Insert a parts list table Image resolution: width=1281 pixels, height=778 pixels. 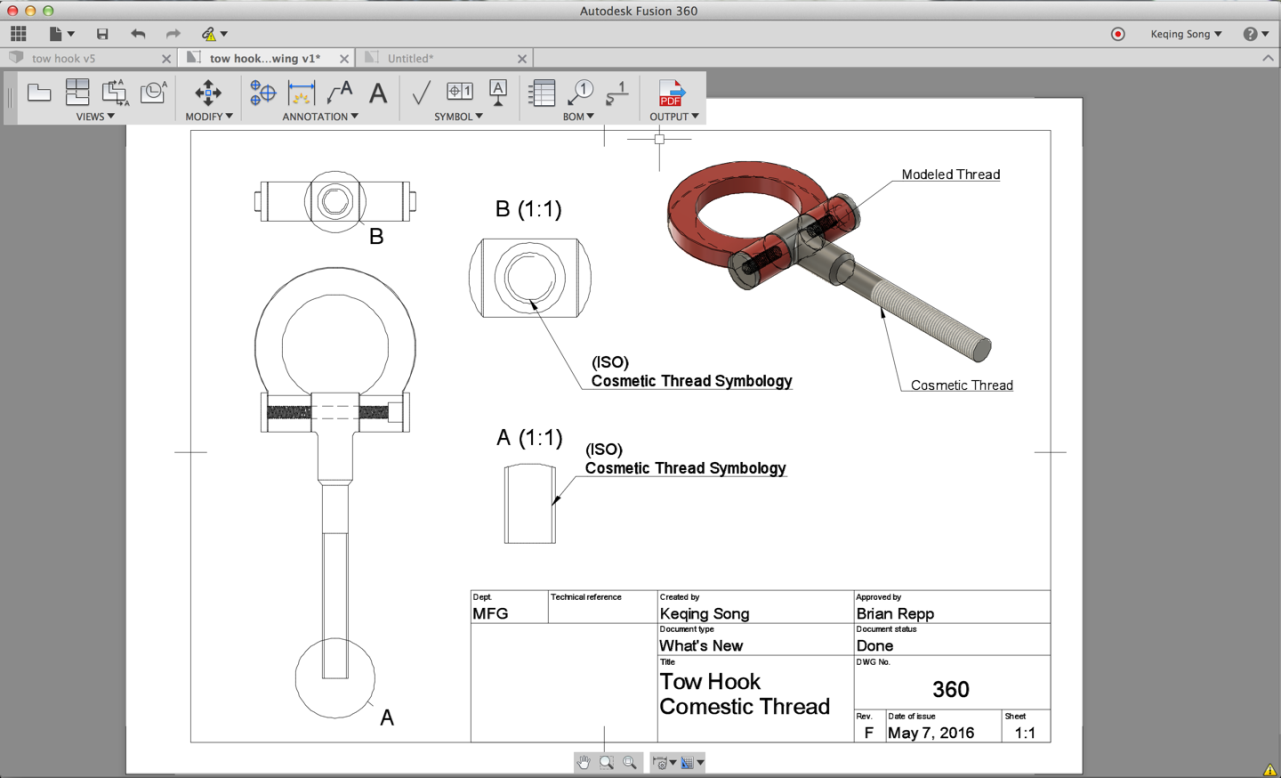541,93
